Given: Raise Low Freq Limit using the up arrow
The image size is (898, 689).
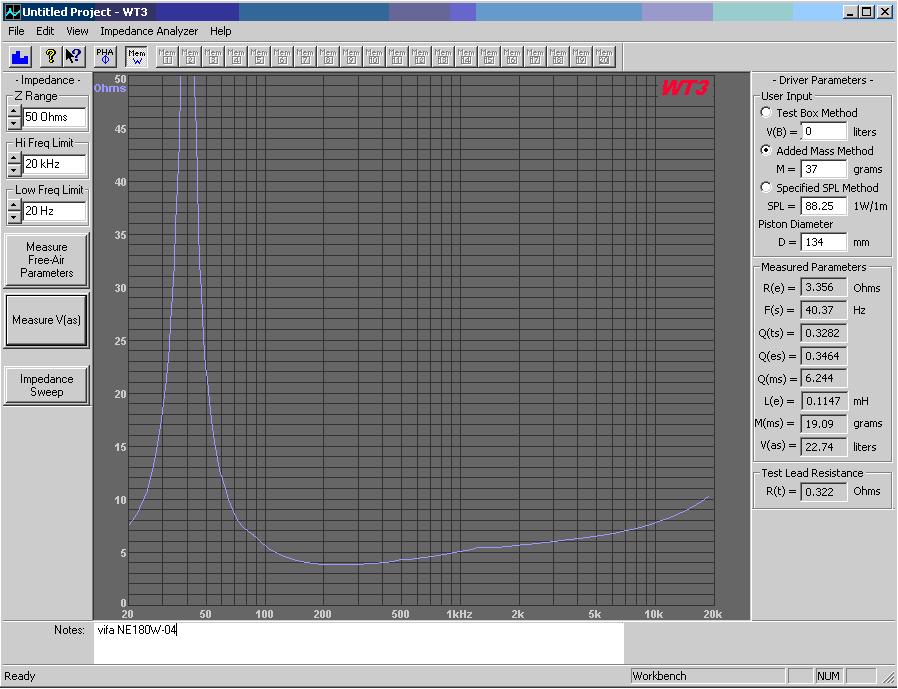Looking at the screenshot, I should pyautogui.click(x=14, y=206).
